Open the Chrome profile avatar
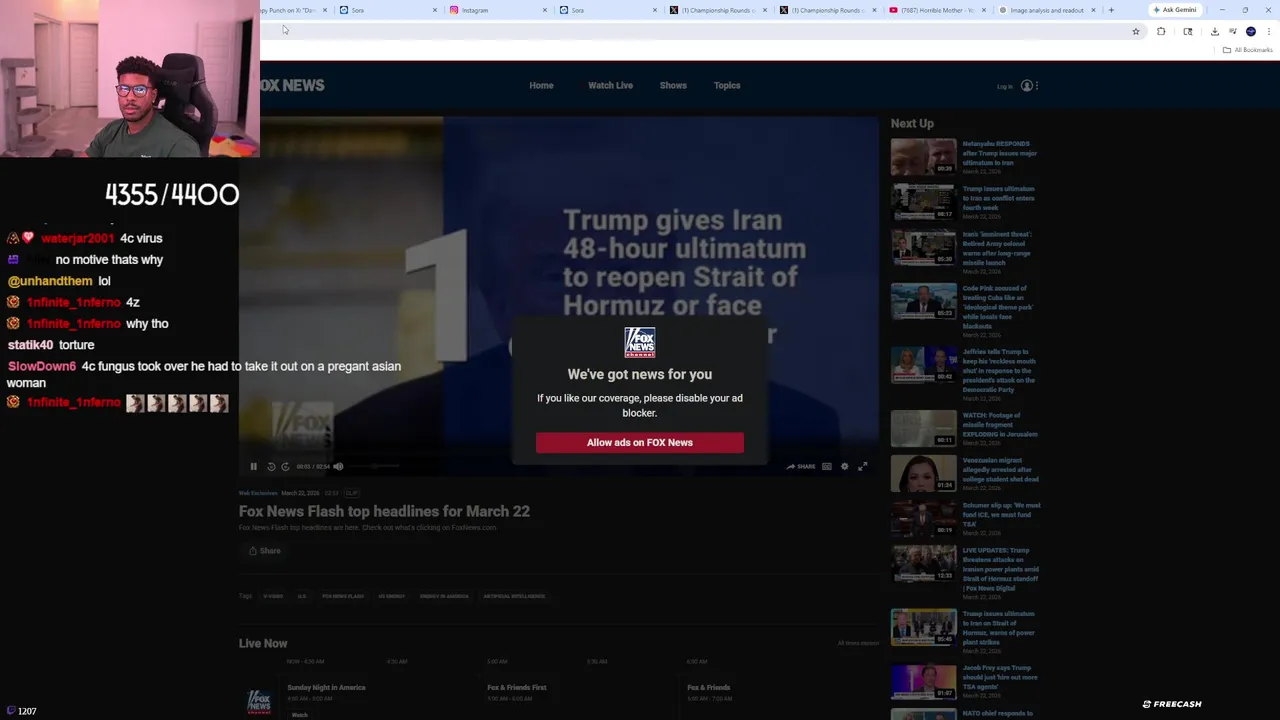 (1250, 31)
